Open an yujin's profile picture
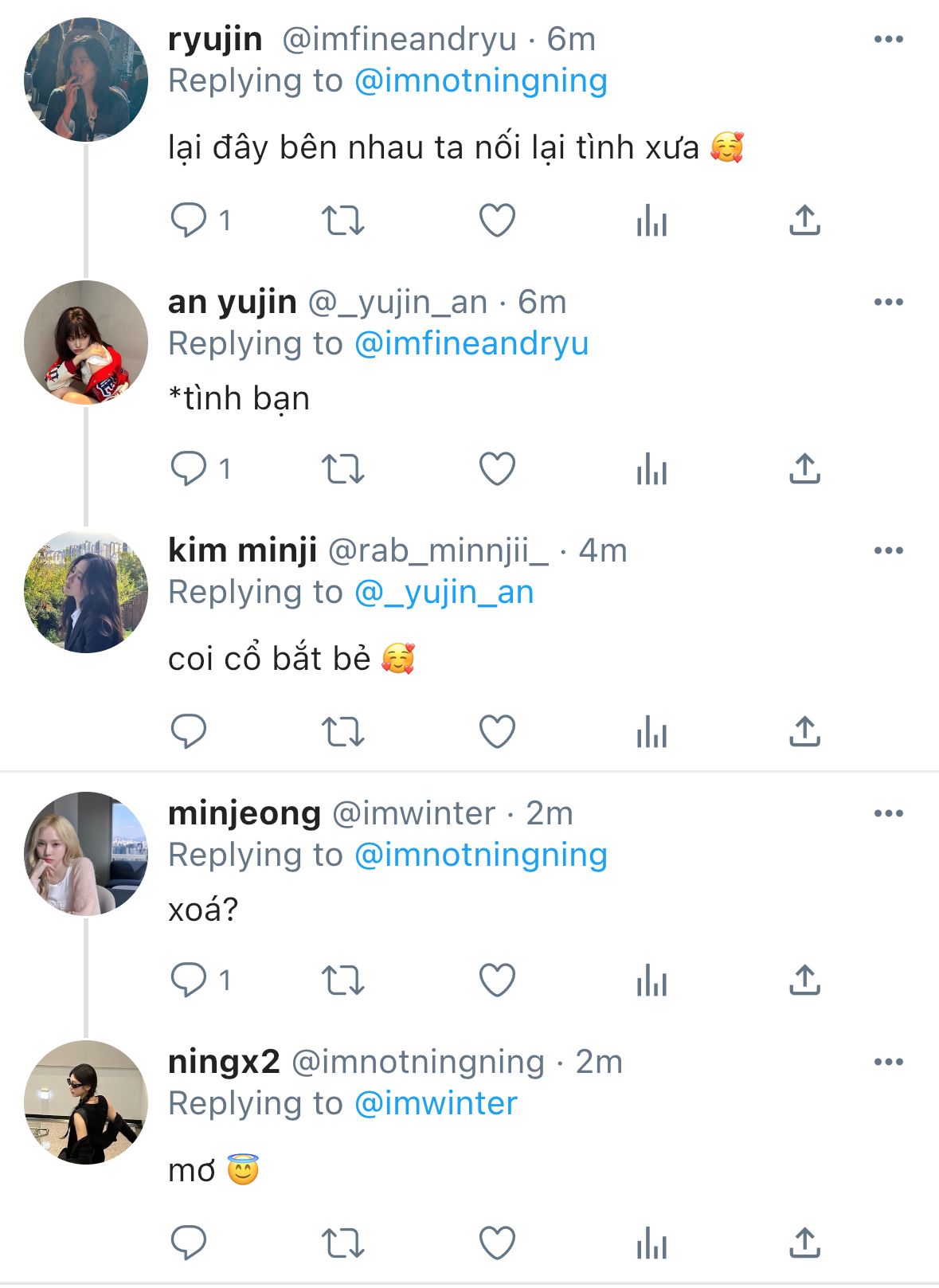 click(86, 343)
